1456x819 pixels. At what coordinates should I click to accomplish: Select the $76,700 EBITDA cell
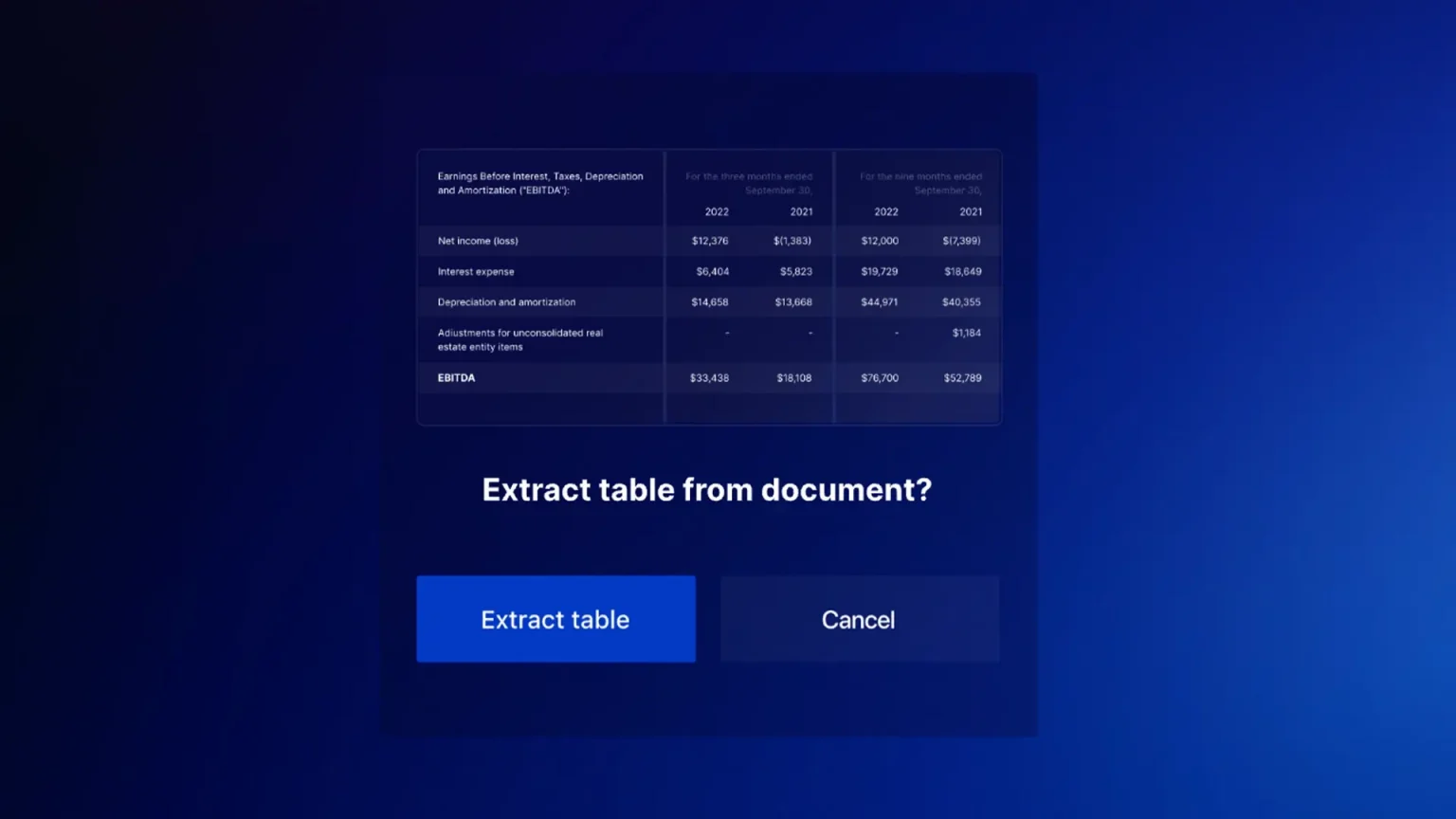pyautogui.click(x=880, y=377)
